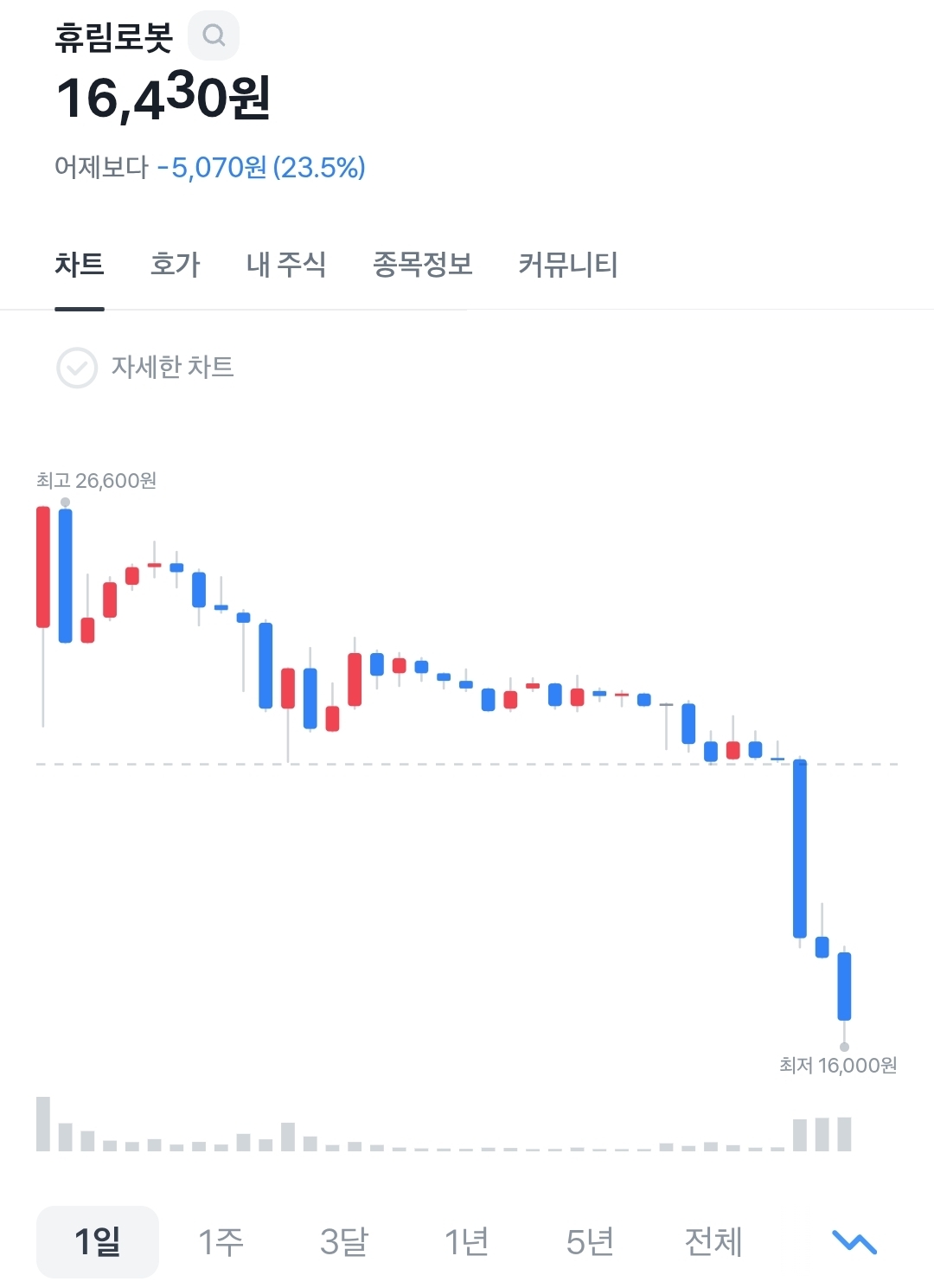Image resolution: width=934 pixels, height=1288 pixels.
Task: Click the search magnifier icon beside 휴림로봇
Action: click(x=214, y=35)
